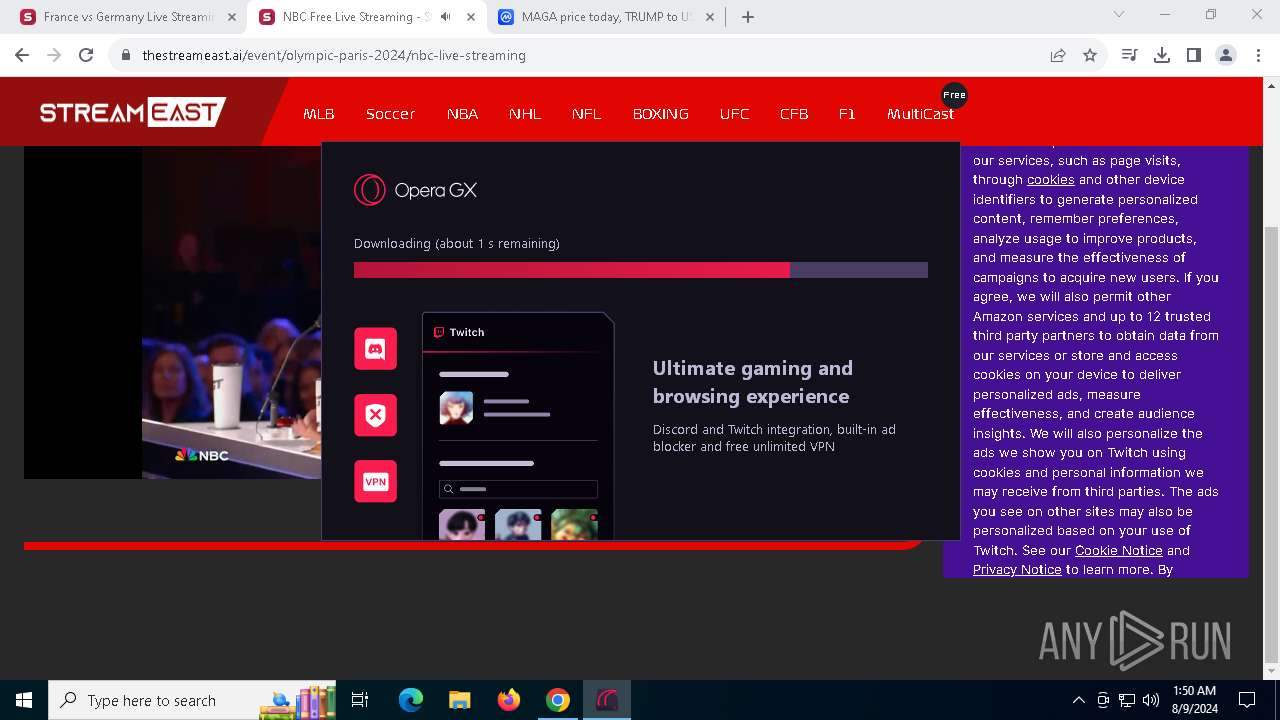Image resolution: width=1280 pixels, height=720 pixels.
Task: Select the F1 menu item
Action: [x=847, y=114]
